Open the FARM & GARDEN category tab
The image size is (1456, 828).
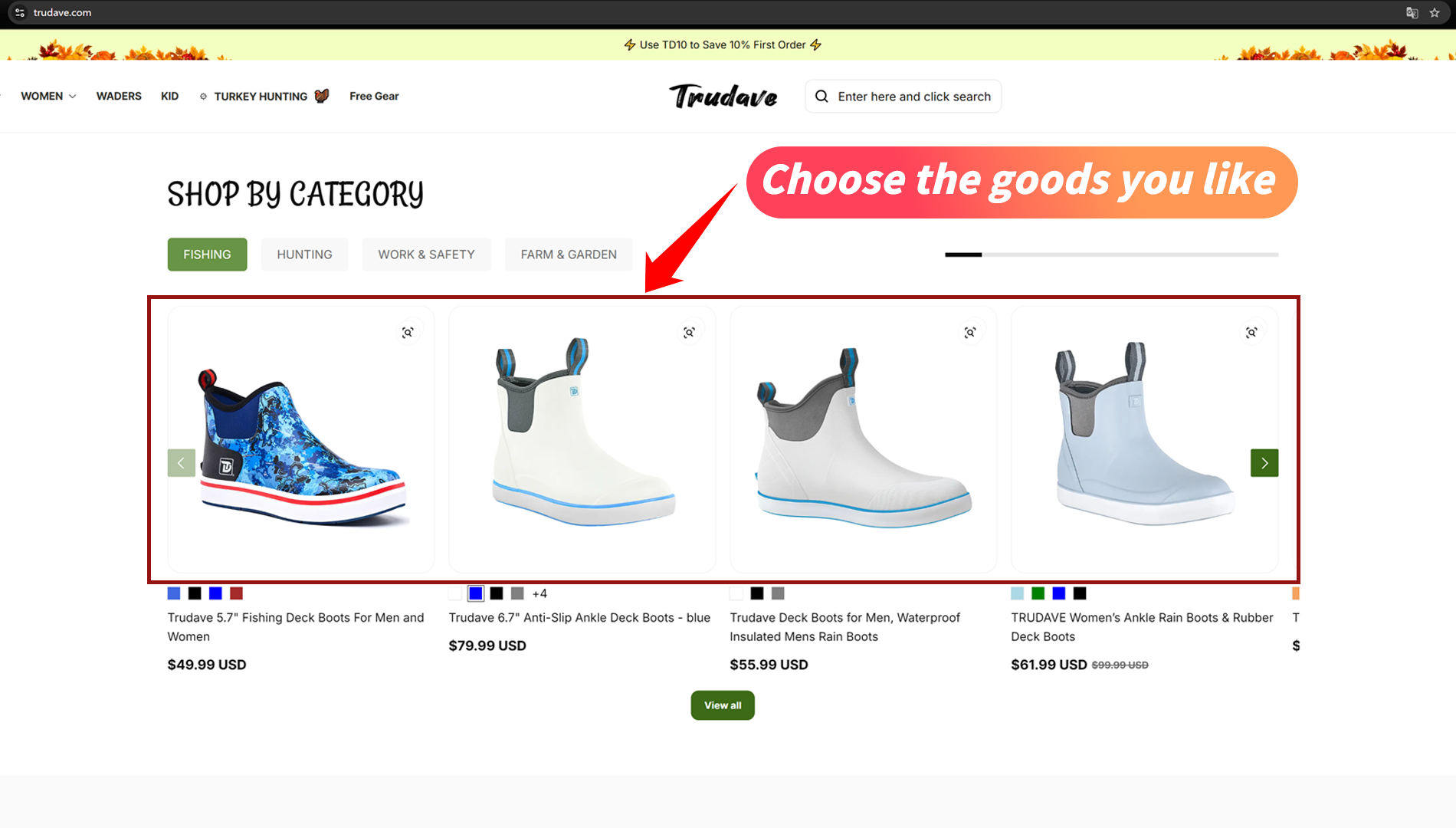[569, 255]
